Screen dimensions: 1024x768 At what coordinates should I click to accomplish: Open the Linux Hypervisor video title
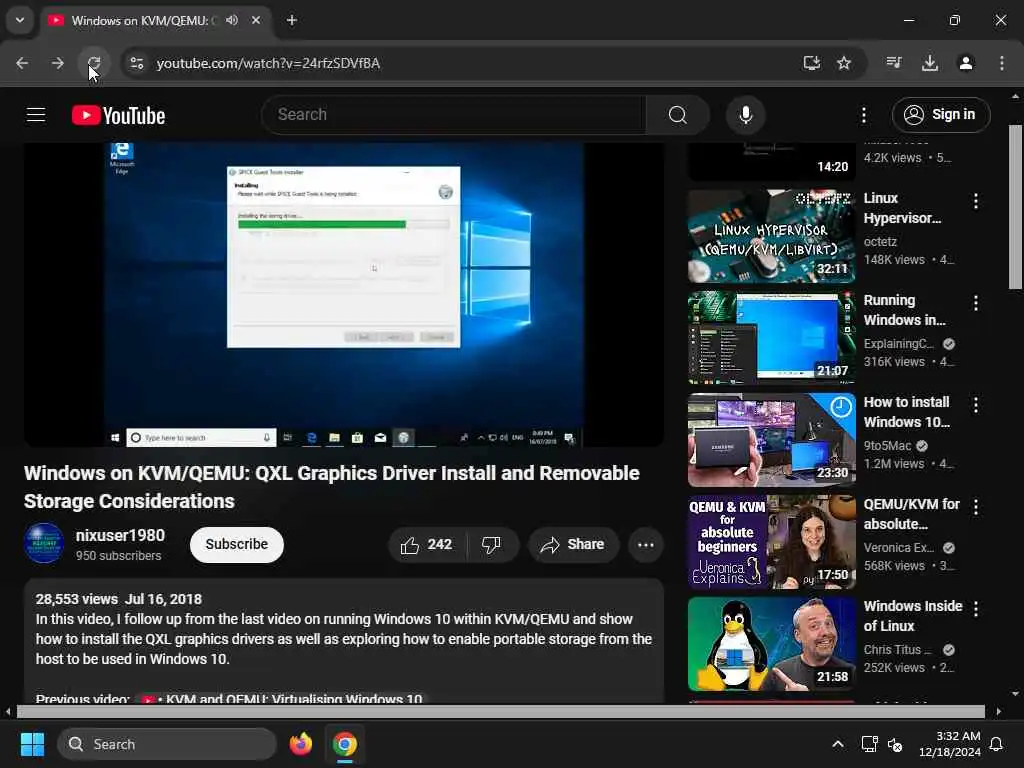(903, 208)
